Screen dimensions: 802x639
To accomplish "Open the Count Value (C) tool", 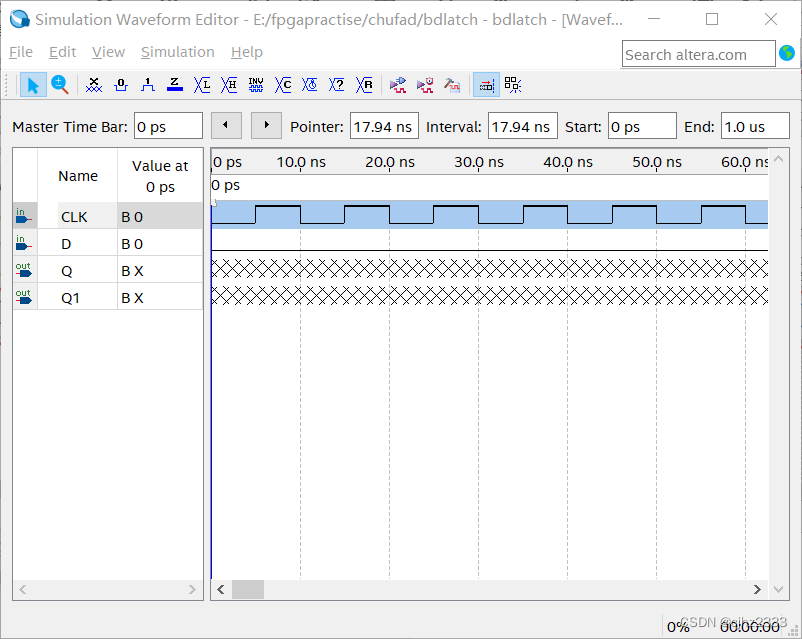I will (x=283, y=85).
